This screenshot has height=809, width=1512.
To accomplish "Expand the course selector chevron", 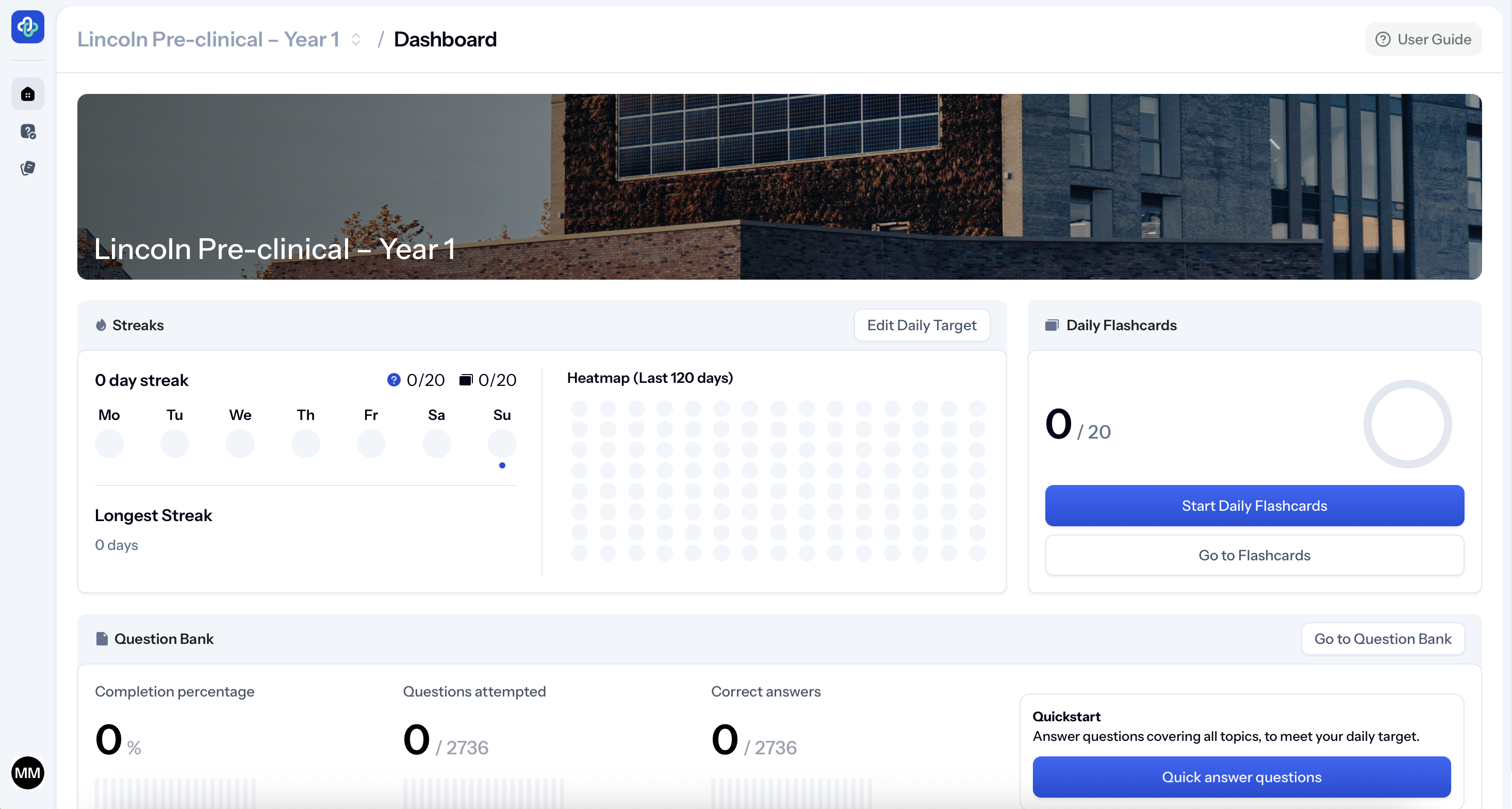I will point(356,39).
